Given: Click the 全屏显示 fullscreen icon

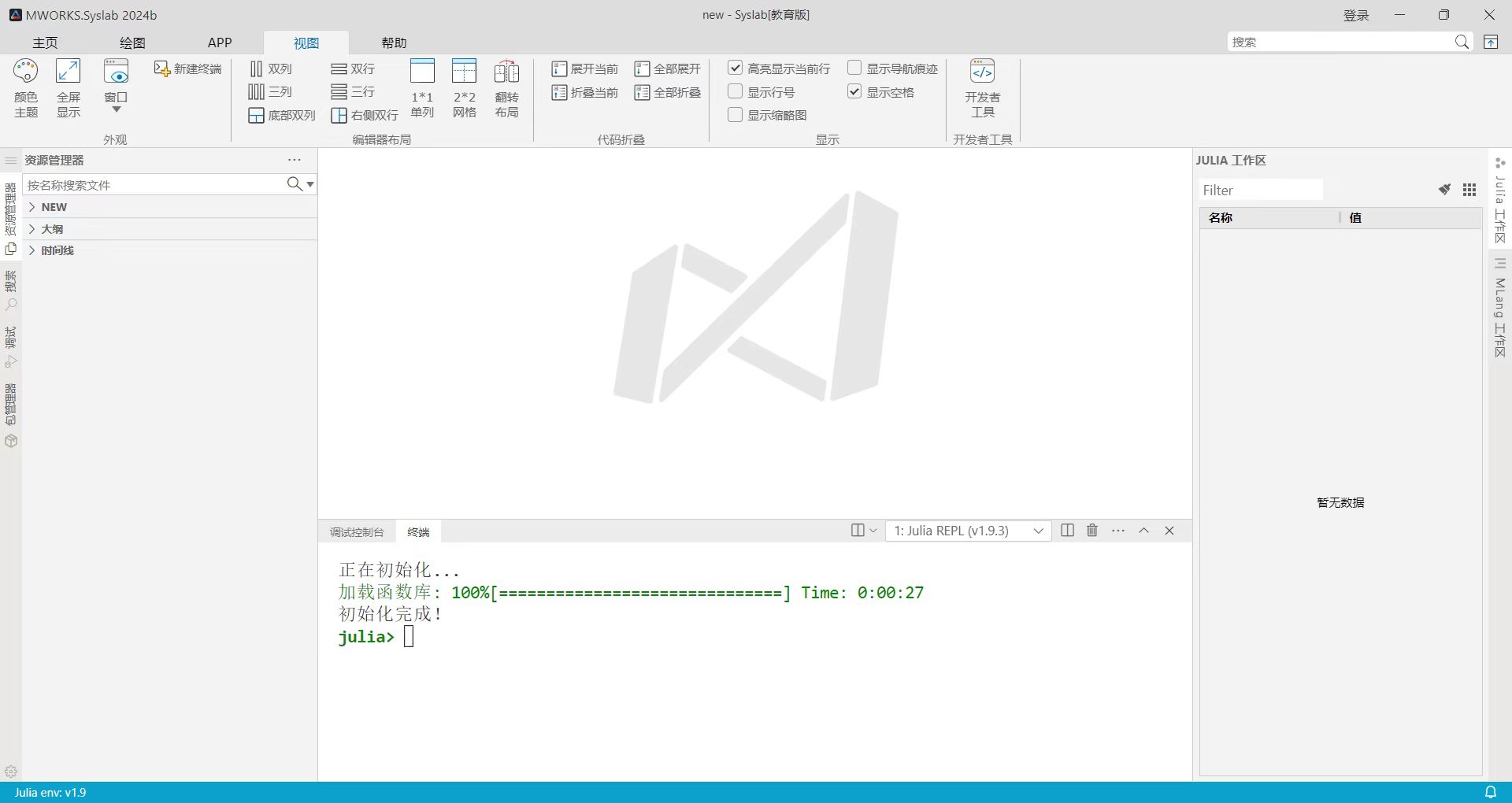Looking at the screenshot, I should click(x=69, y=87).
